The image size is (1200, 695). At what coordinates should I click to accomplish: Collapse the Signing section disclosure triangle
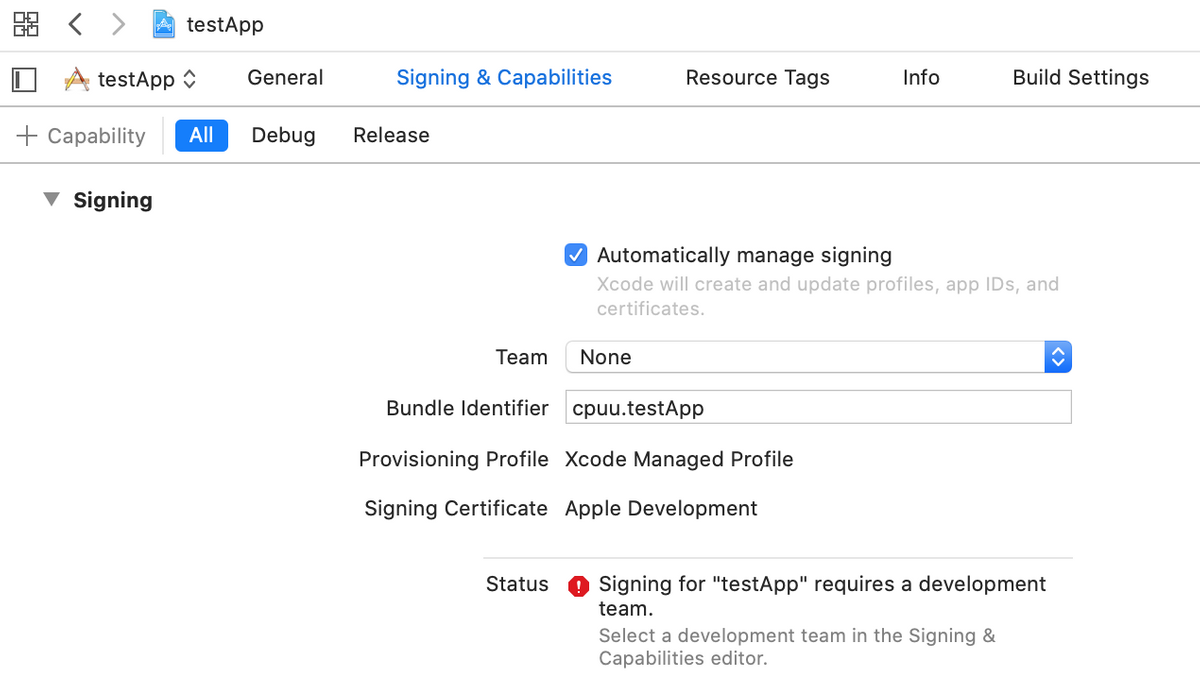[51, 200]
